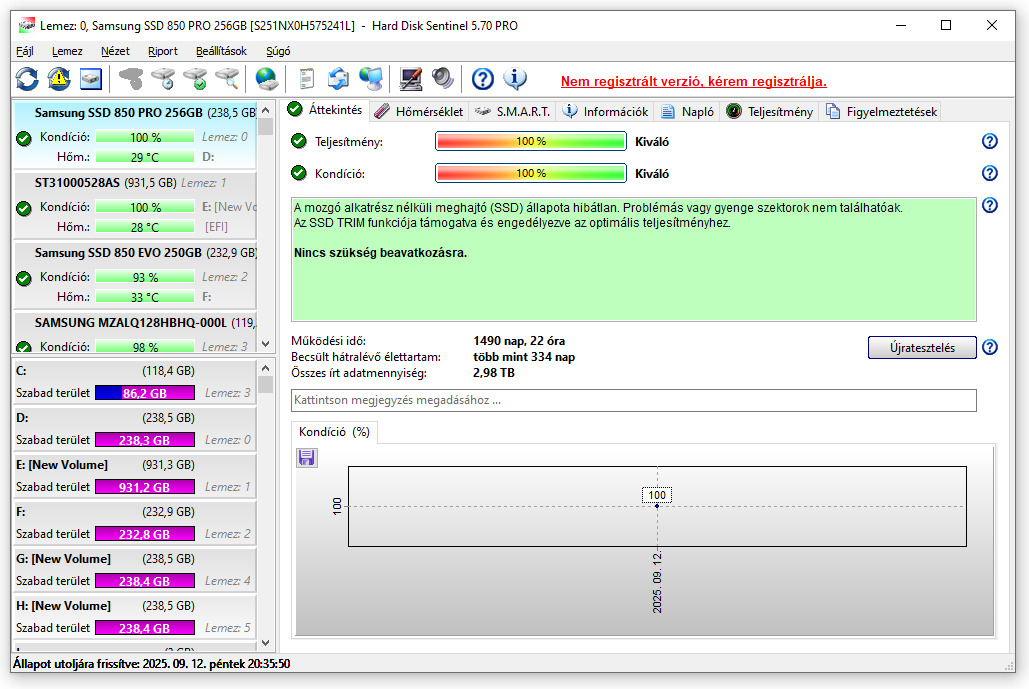1029x689 pixels.
Task: Select the Áttekintés tab
Action: pos(326,110)
